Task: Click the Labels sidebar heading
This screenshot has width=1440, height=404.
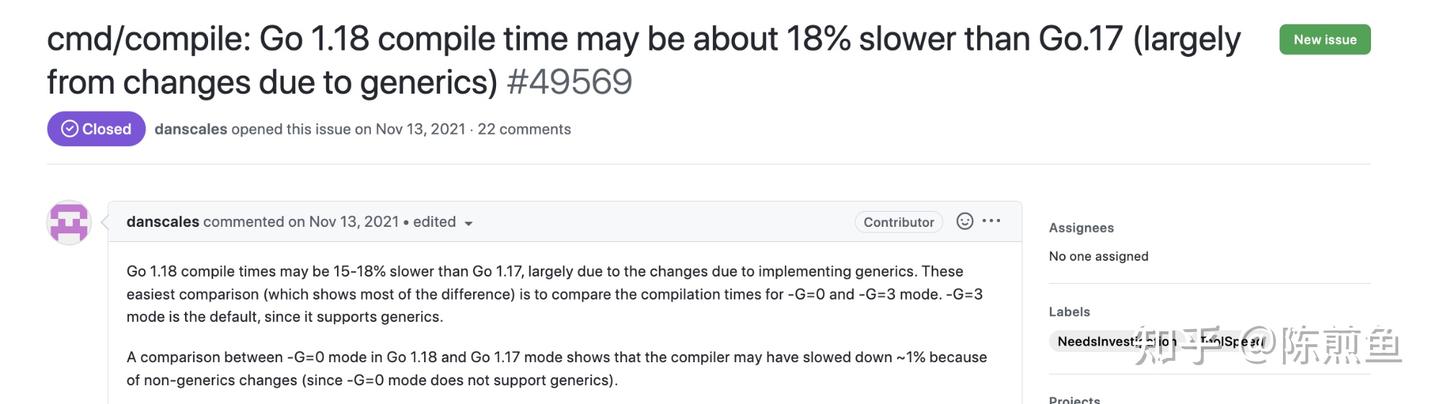Action: (x=1069, y=312)
